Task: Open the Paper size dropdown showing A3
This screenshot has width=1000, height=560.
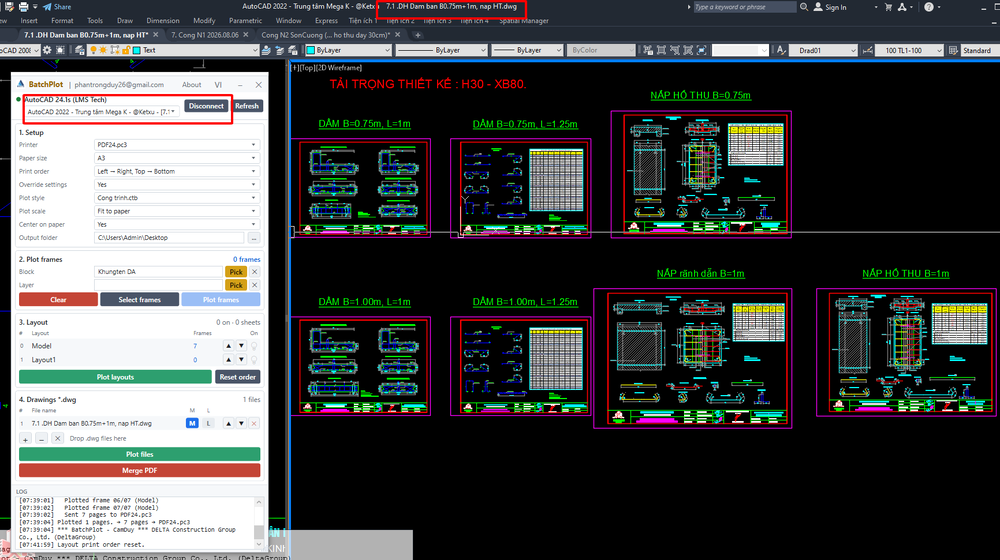Action: 177,158
